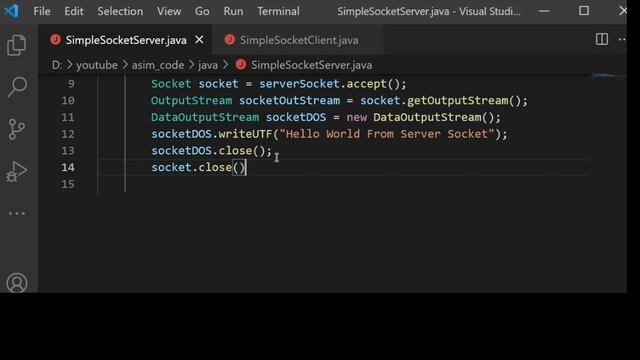Place cursor in serverSocket.accept() call
Image resolution: width=640 pixels, height=360 pixels.
pyautogui.click(x=333, y=84)
